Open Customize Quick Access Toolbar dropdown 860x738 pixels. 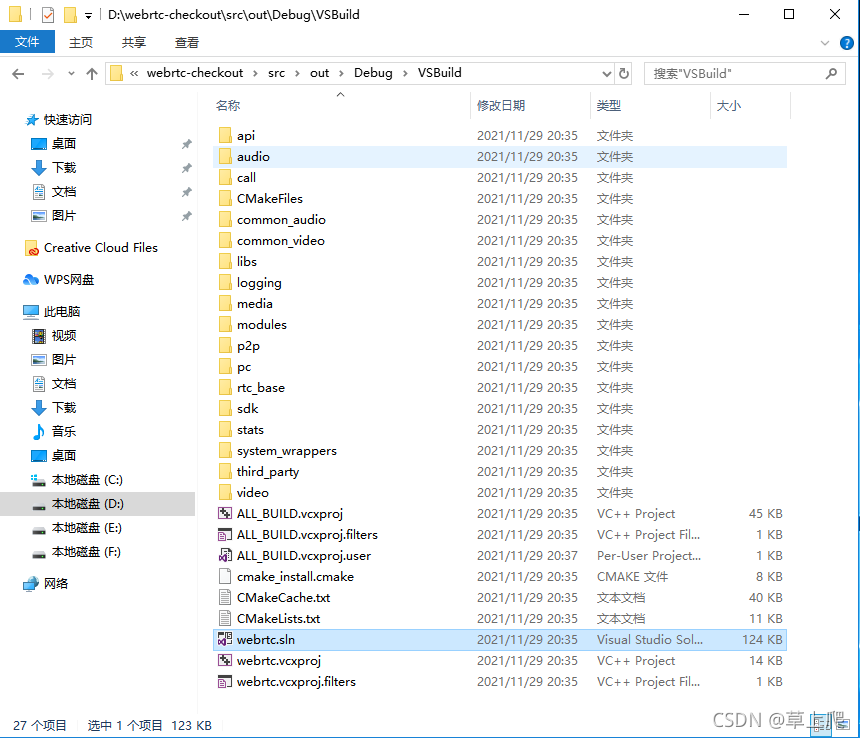(x=88, y=16)
